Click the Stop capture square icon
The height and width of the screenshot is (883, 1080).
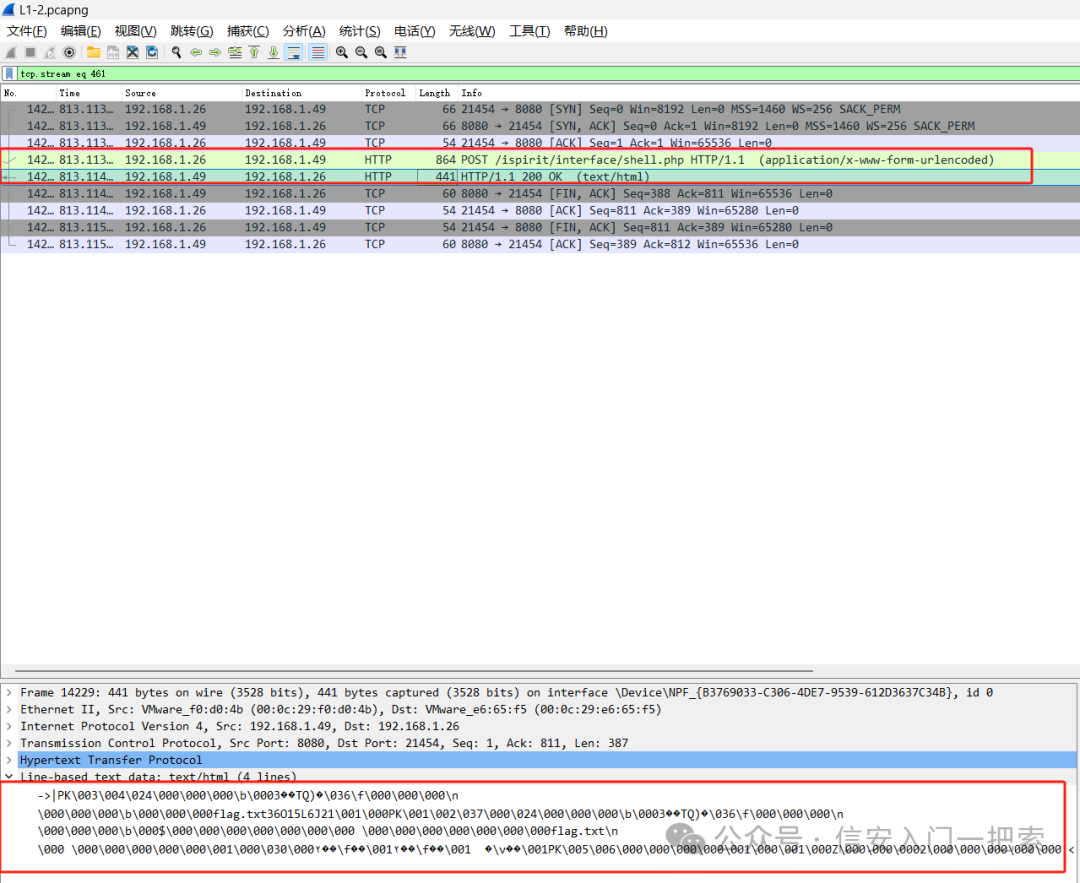tap(30, 52)
